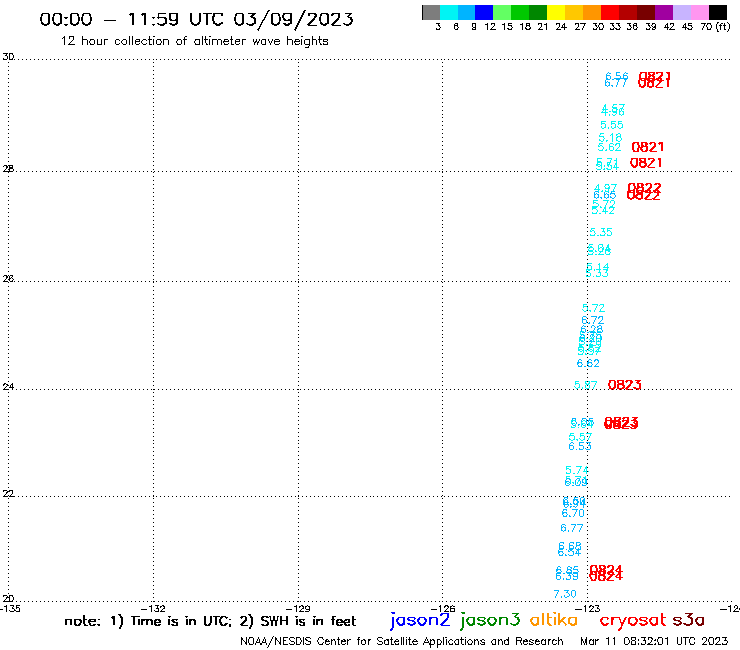
Task: Click the light green swatch above 15
Action: (502, 12)
